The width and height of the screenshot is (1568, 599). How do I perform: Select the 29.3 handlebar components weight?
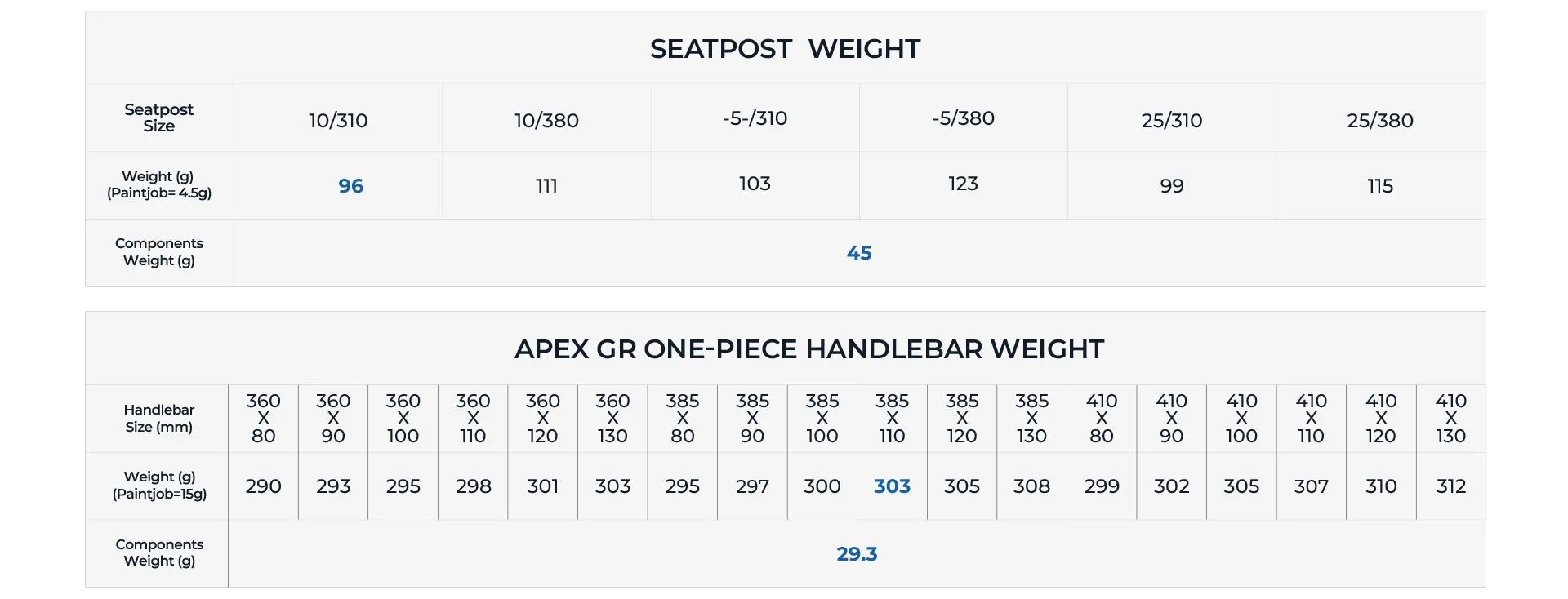point(857,554)
